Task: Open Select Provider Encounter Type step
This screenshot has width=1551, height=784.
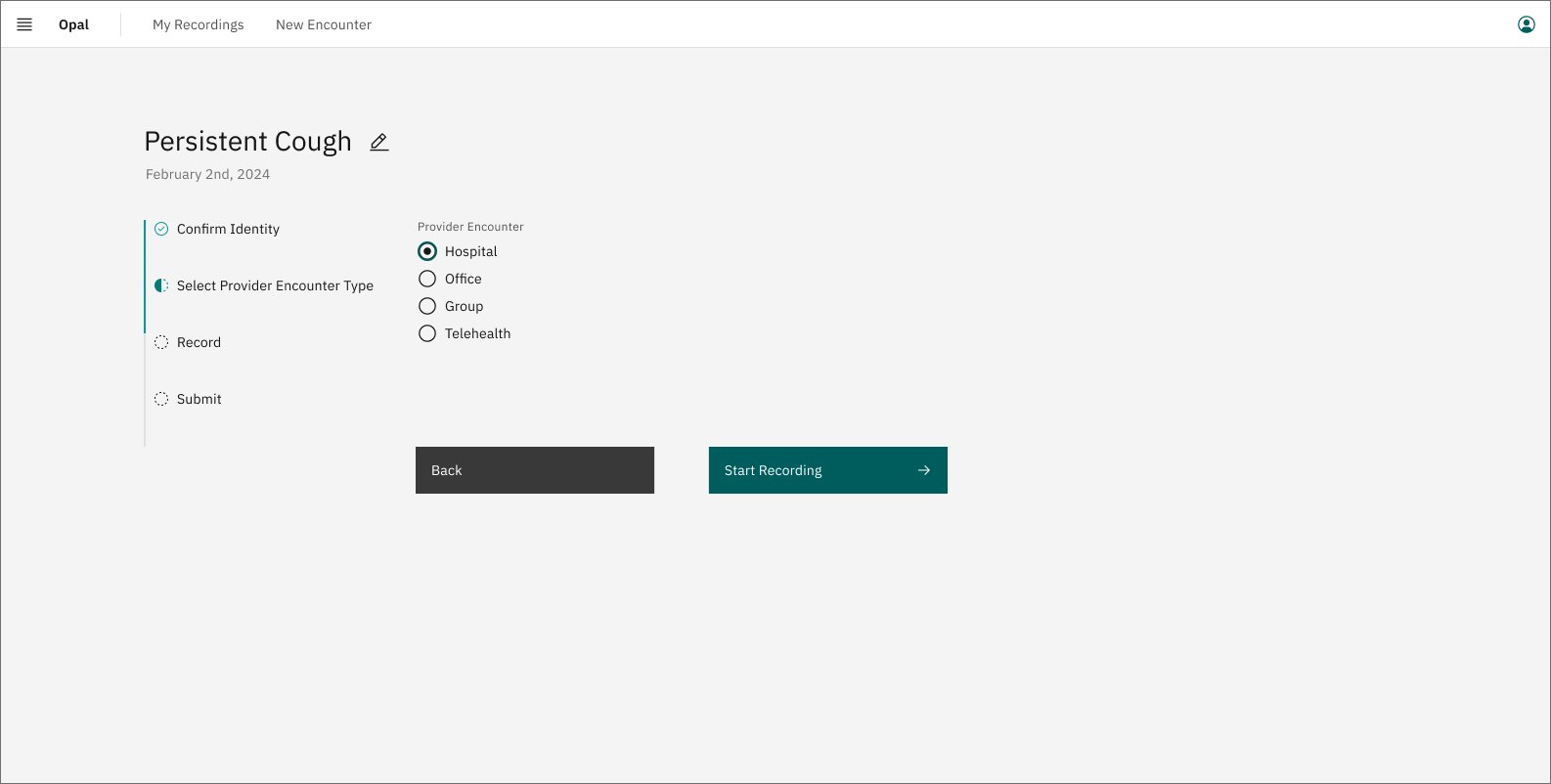Action: click(275, 285)
